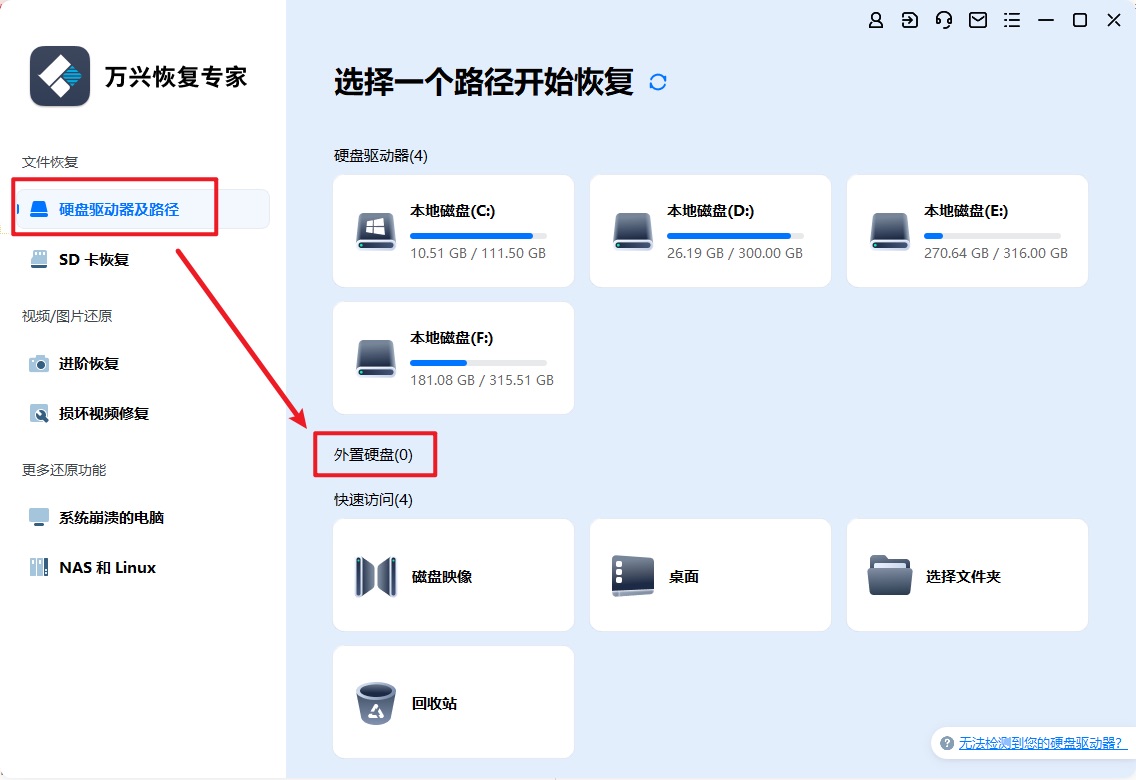Click the E: drive disk icon
The image size is (1136, 780).
pos(890,232)
